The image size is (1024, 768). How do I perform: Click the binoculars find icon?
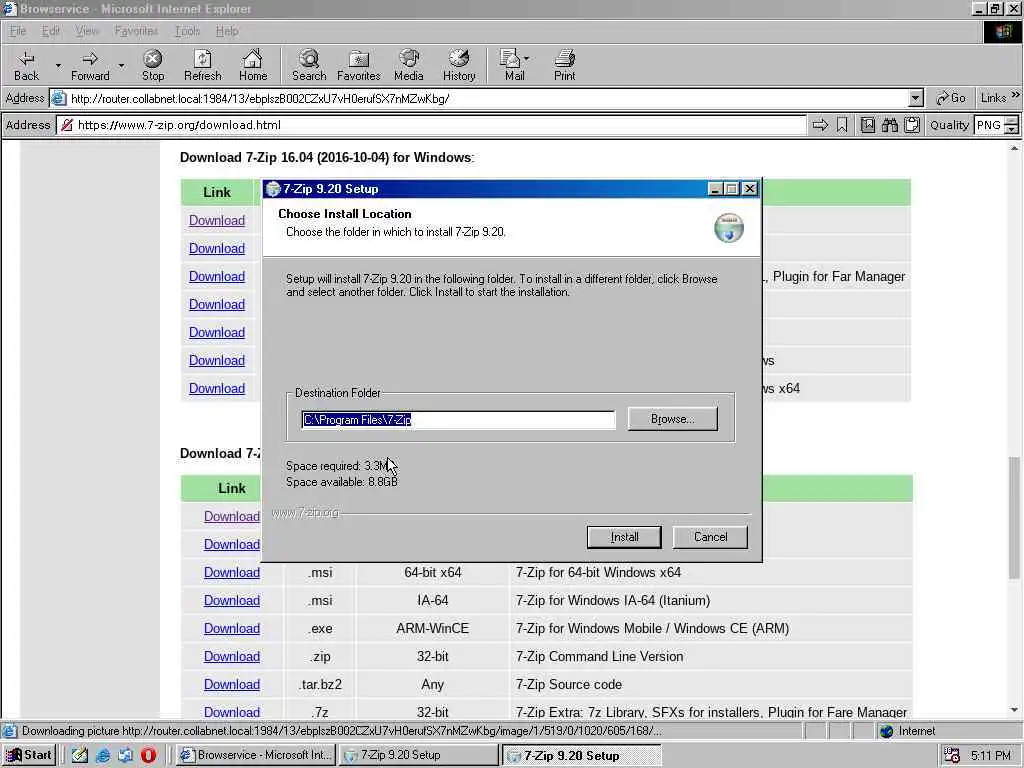(x=889, y=125)
